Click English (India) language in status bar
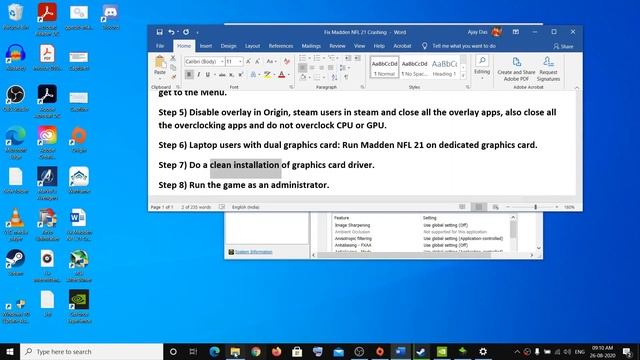 (x=245, y=207)
